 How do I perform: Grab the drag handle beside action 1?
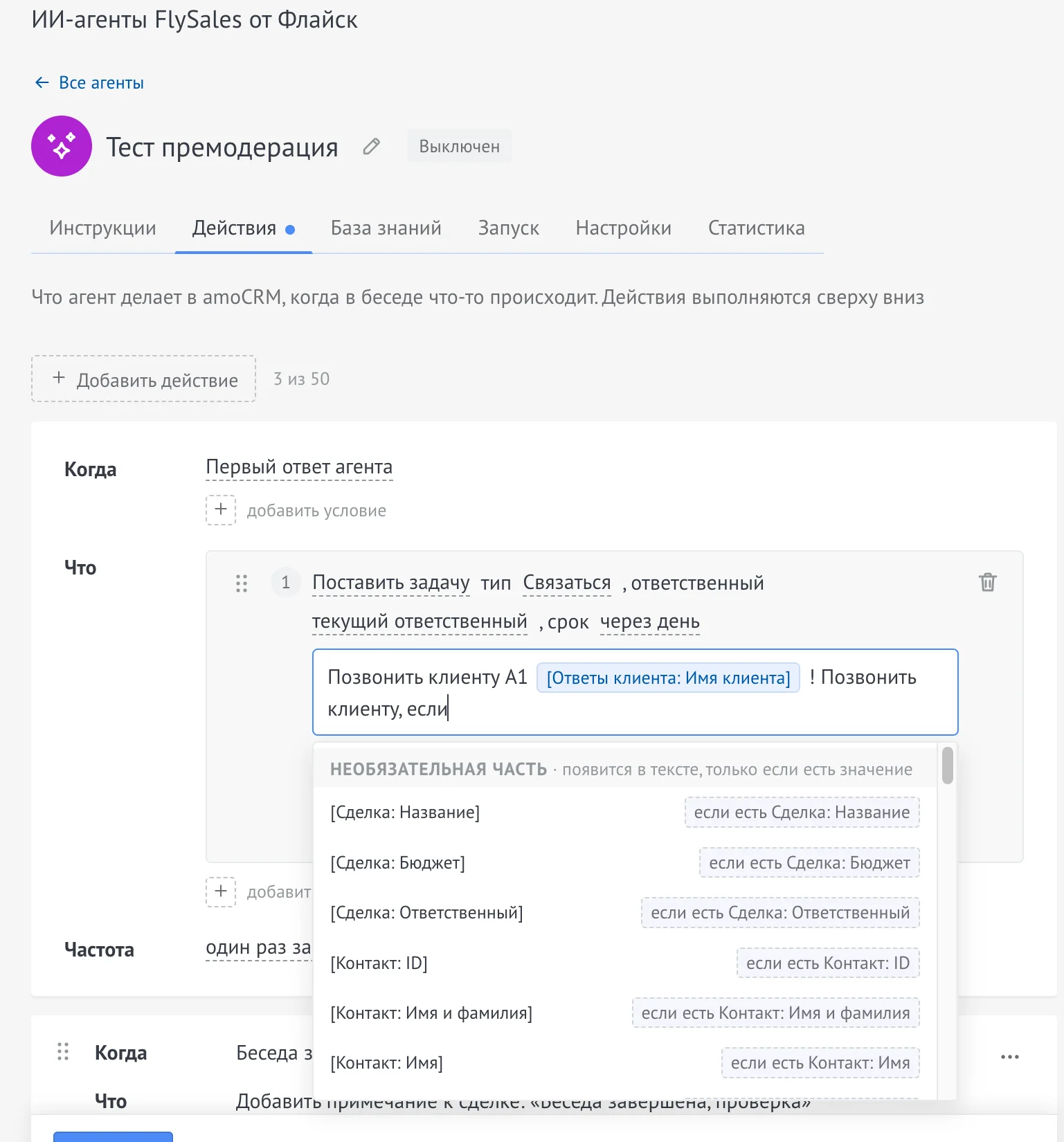[x=242, y=583]
